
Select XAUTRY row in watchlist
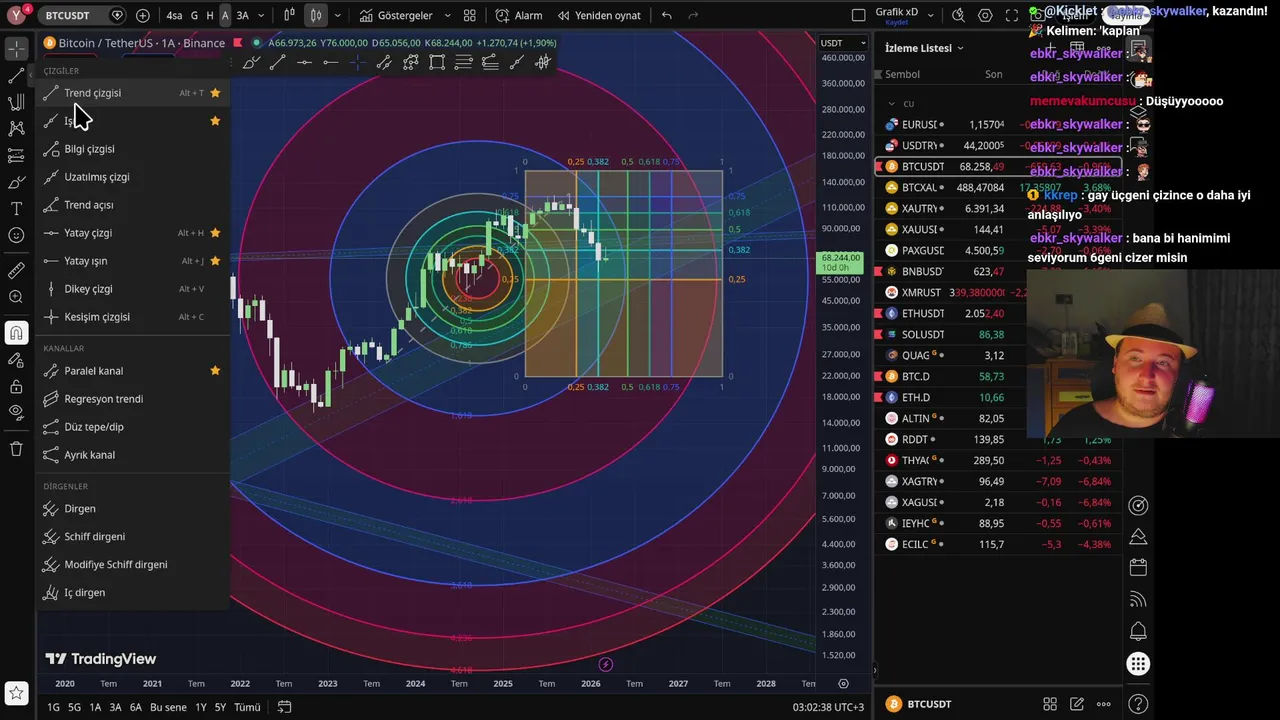998,209
